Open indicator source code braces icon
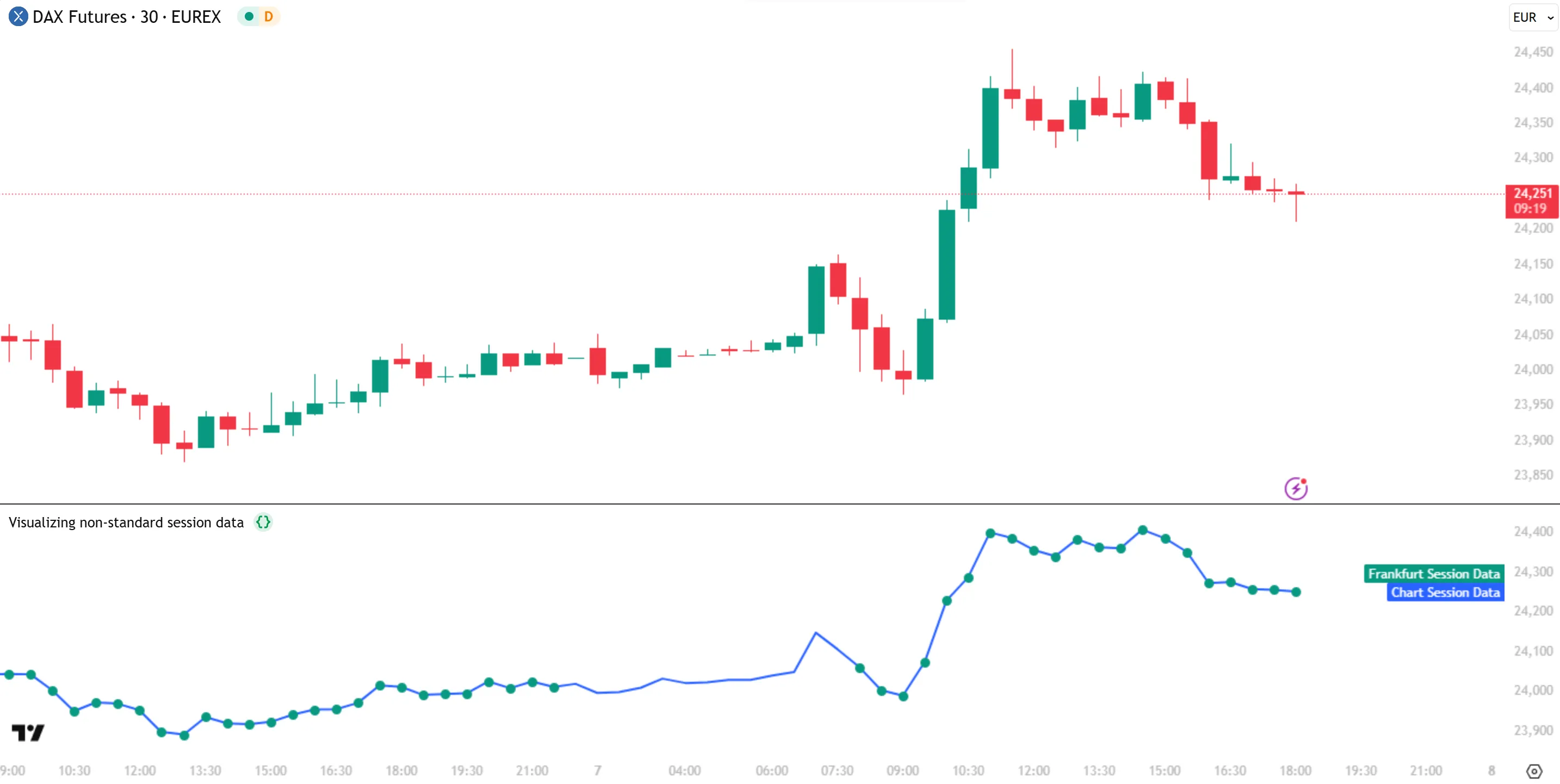This screenshot has width=1560, height=784. tap(263, 522)
